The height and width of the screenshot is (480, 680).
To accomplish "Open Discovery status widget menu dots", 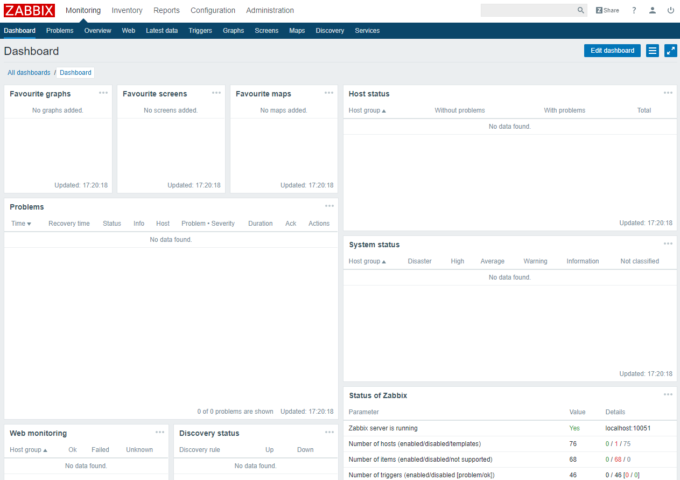I will coord(329,432).
